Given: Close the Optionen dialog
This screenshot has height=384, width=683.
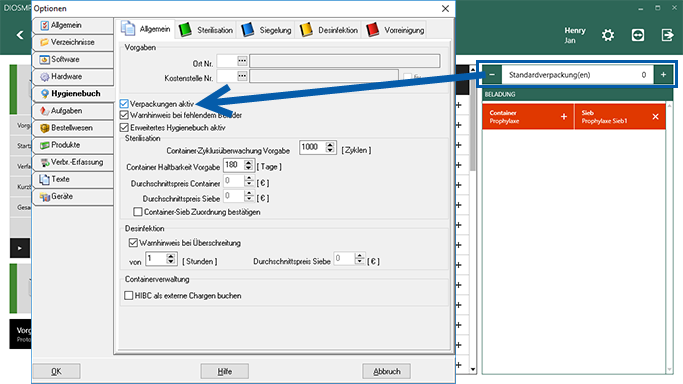Looking at the screenshot, I should (445, 9).
